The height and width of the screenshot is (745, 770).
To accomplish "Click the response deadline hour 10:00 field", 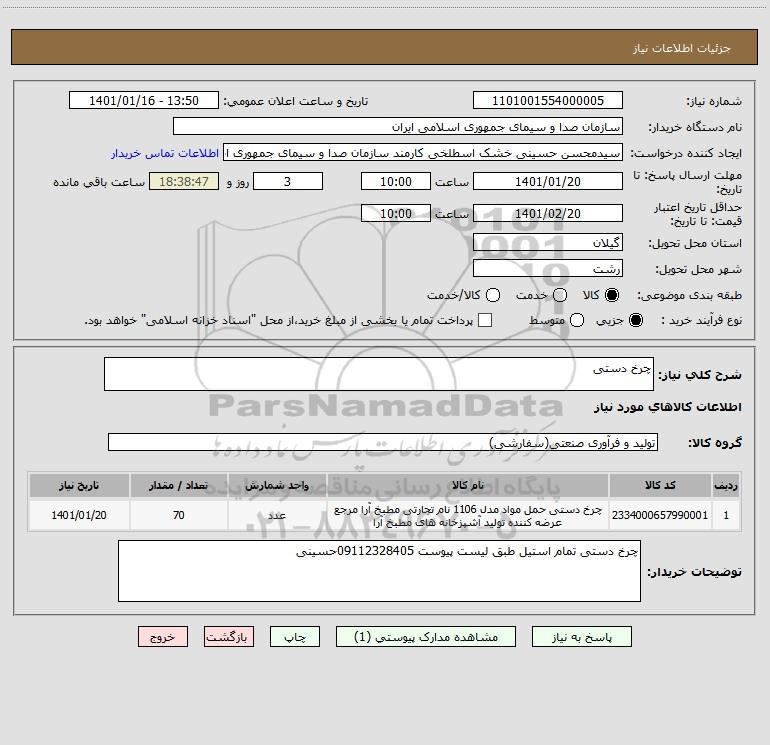I will click(396, 182).
